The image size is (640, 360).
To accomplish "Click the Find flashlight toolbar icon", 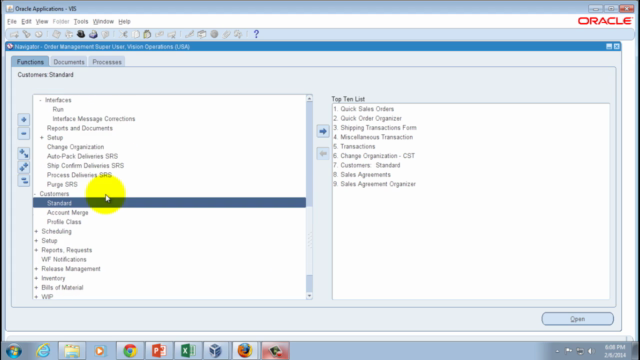I will [x=27, y=34].
